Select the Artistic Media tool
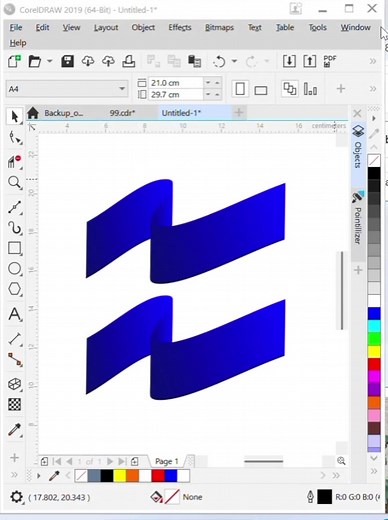This screenshot has width=388, height=520. click(x=14, y=228)
